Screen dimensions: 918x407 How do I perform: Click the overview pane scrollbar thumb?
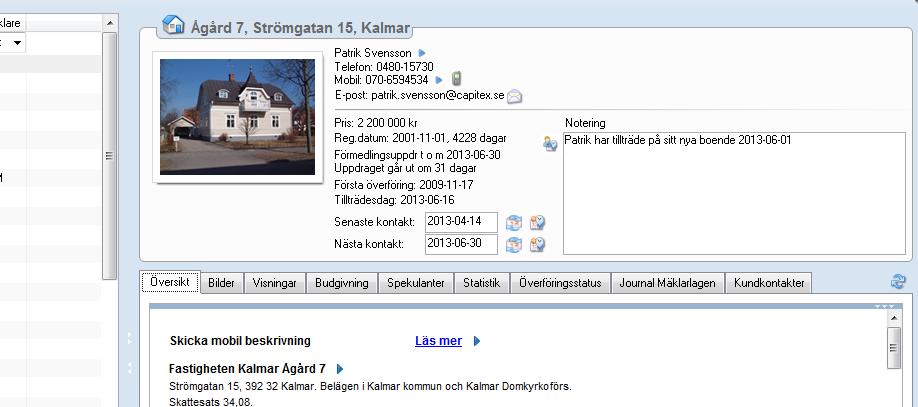894,348
